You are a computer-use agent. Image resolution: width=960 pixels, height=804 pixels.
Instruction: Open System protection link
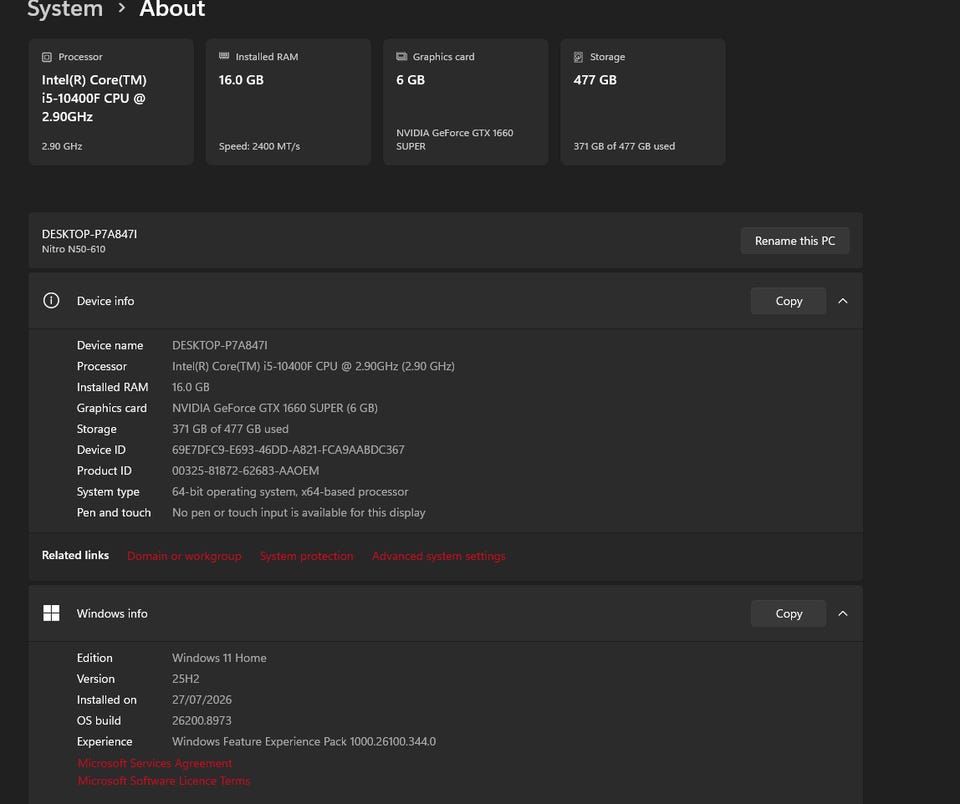click(x=307, y=556)
